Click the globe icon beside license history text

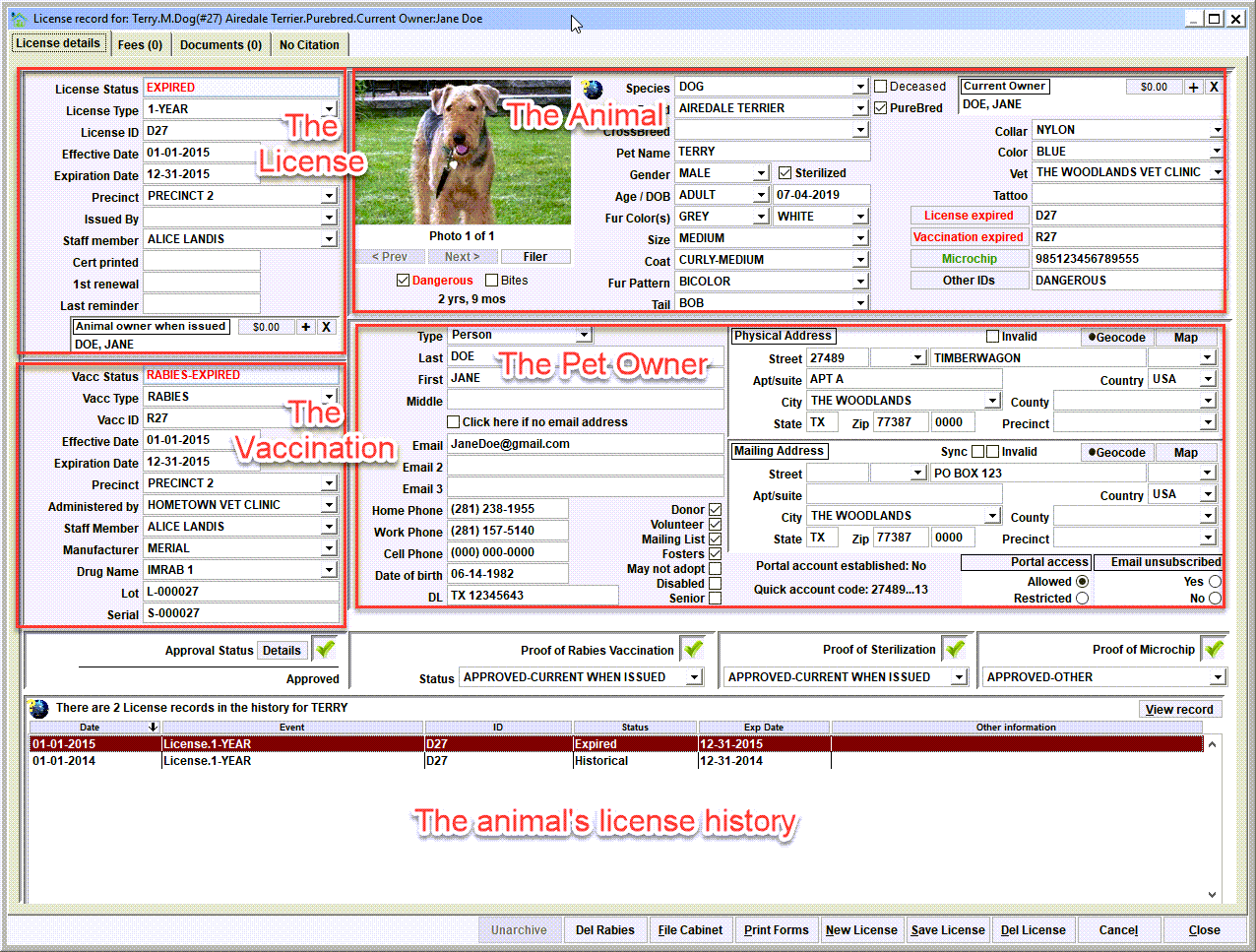click(x=39, y=708)
